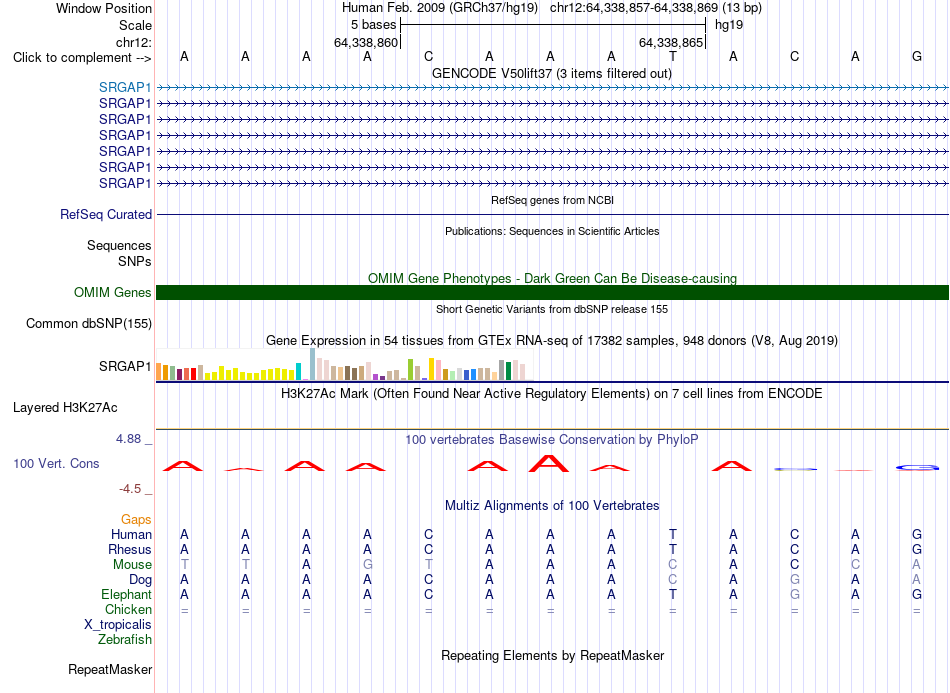The height and width of the screenshot is (693, 950).
Task: Click the hg19 label beside scale bar
Action: [729, 25]
